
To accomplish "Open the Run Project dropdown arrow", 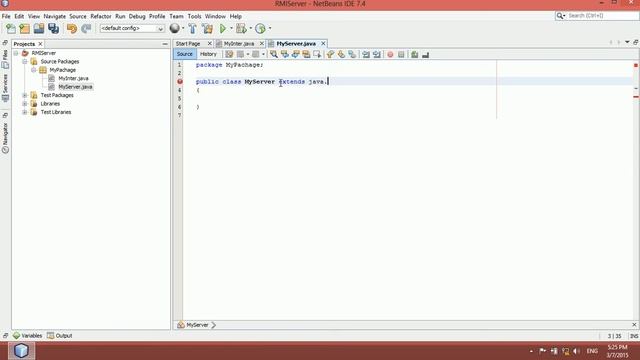I will (x=231, y=29).
